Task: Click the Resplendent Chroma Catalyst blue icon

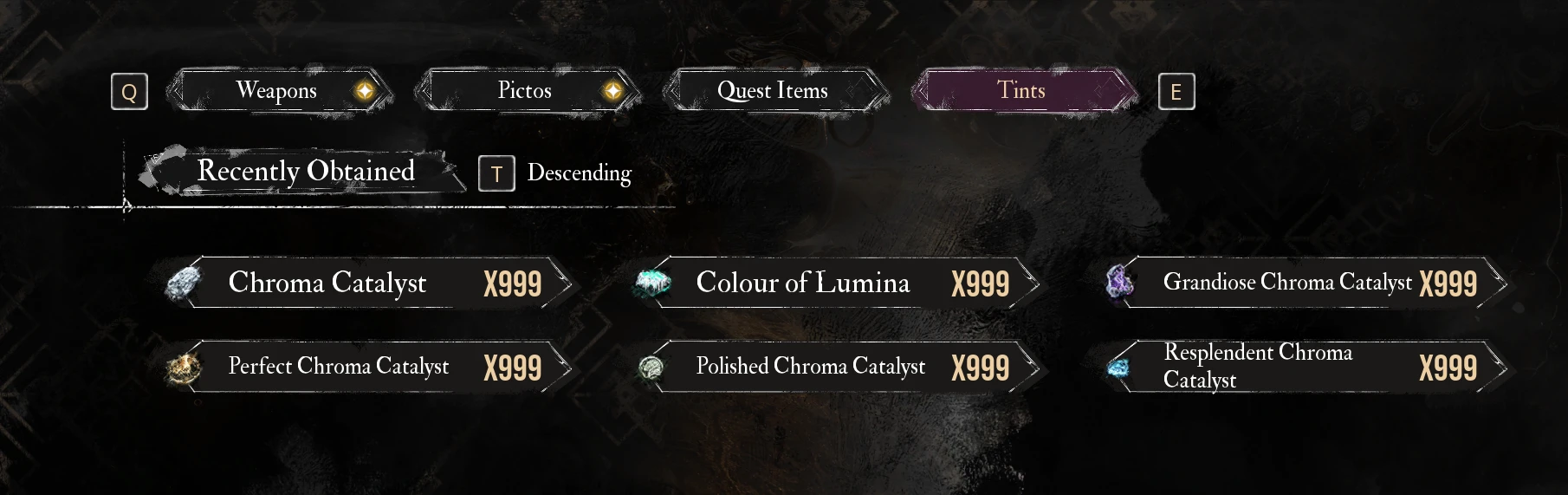Action: (x=1118, y=368)
